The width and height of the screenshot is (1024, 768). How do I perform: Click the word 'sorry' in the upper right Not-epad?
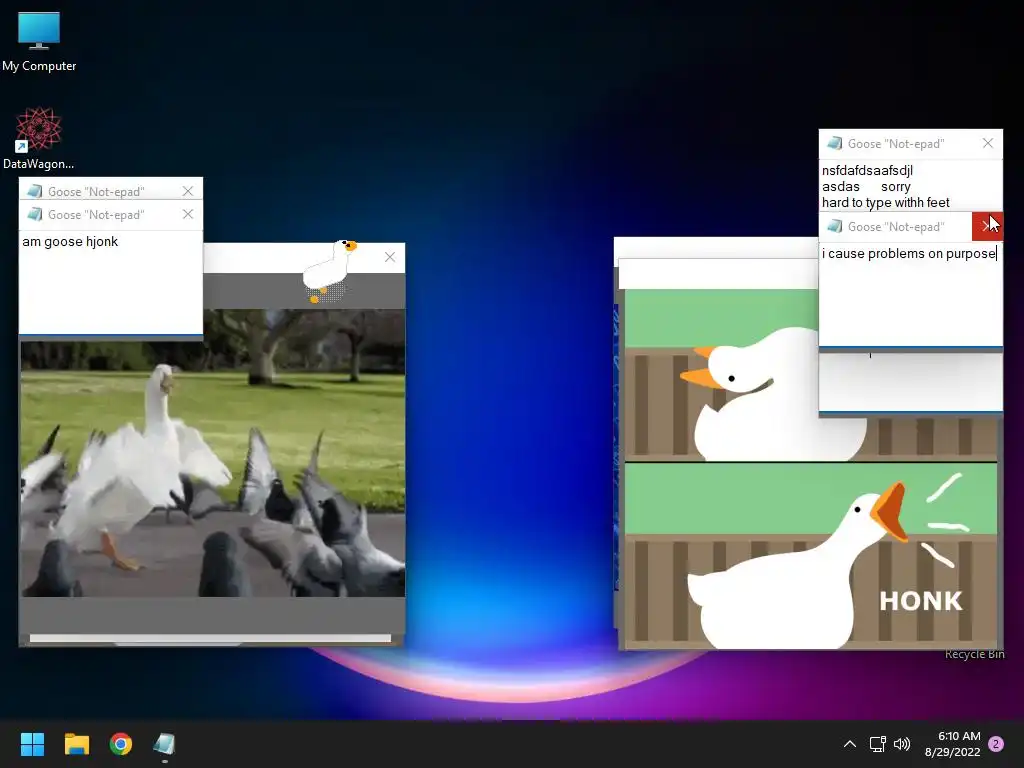pos(895,187)
